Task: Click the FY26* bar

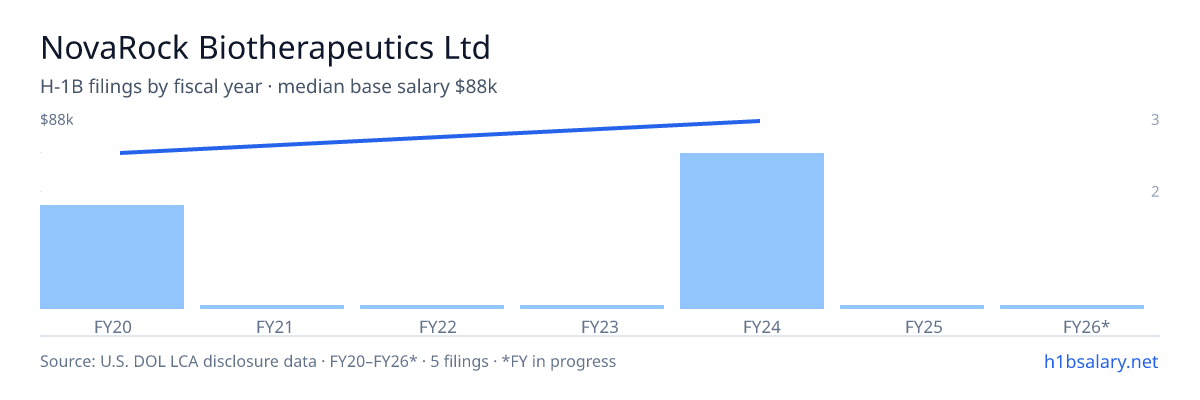Action: [x=1072, y=307]
